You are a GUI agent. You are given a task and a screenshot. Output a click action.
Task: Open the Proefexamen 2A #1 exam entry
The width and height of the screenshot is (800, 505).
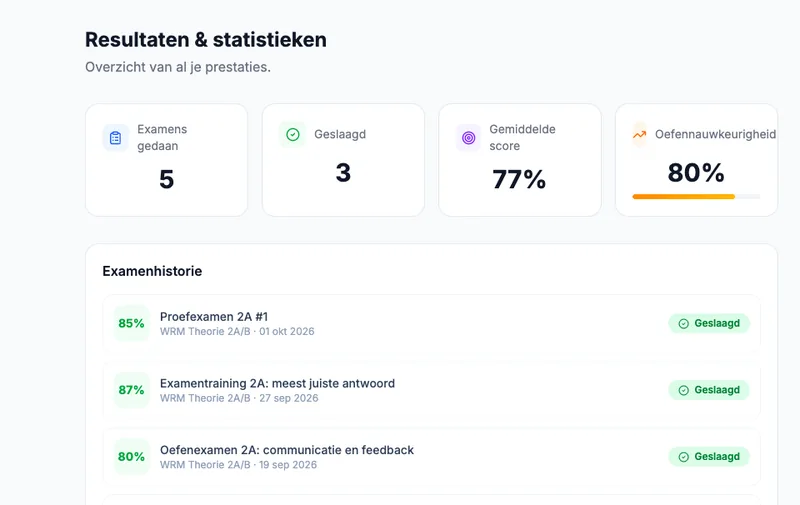[432, 323]
